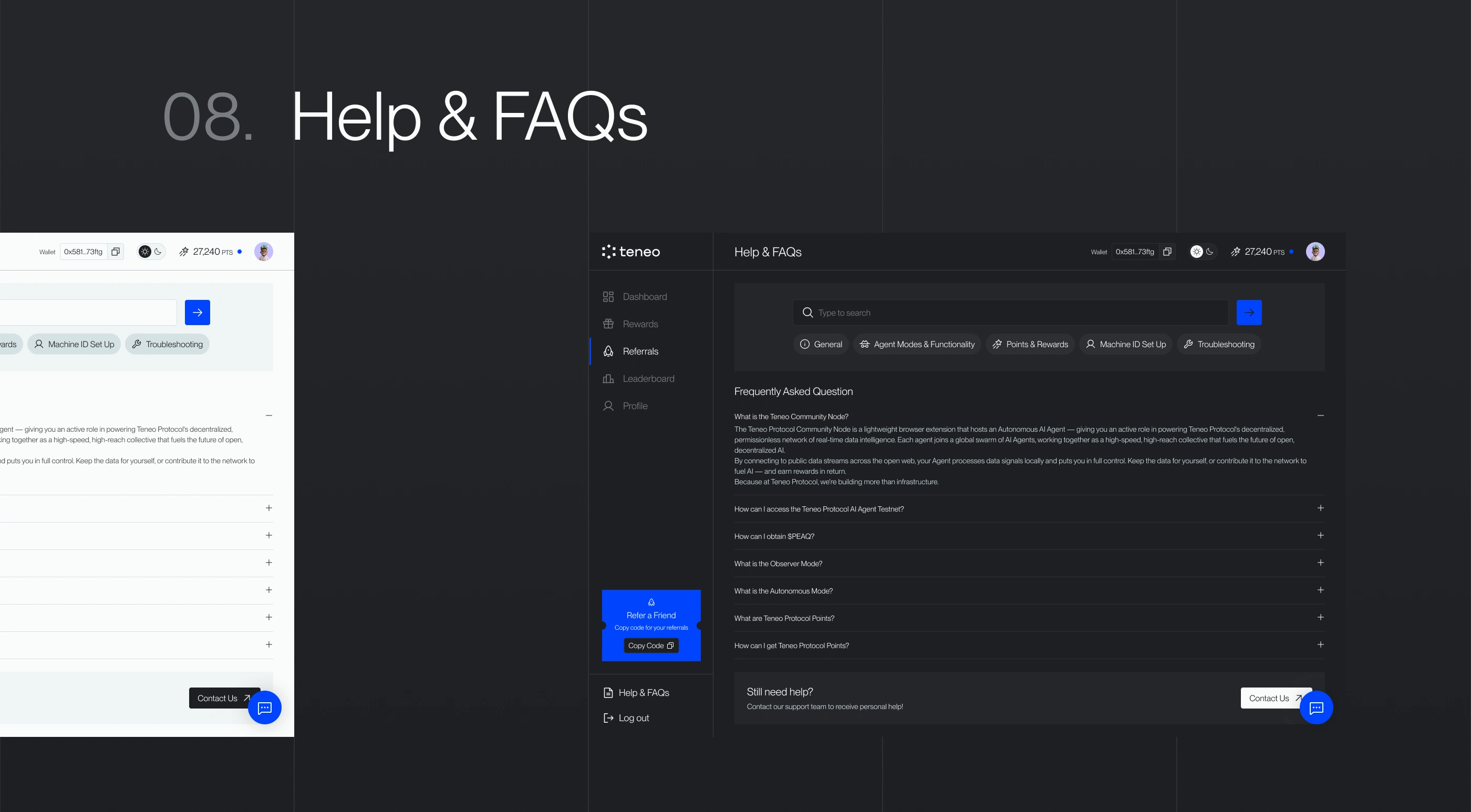Viewport: 1471px width, 812px height.
Task: Open Leaderboard in the sidebar
Action: point(648,379)
